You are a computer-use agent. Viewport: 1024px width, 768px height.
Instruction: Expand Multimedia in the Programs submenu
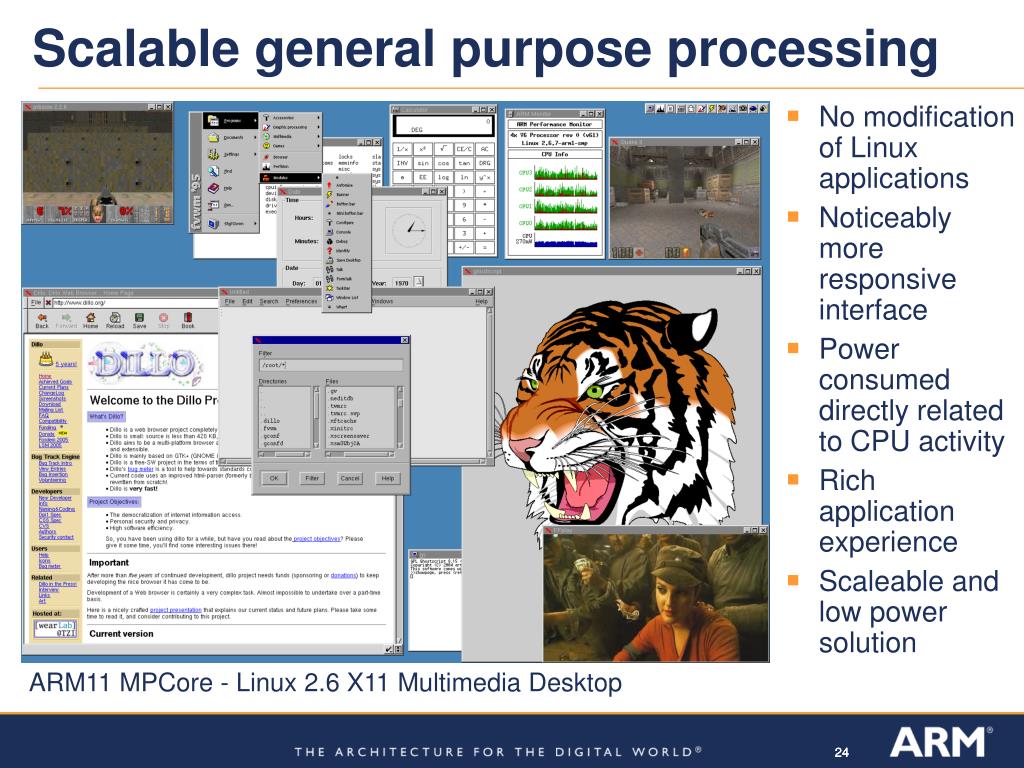click(x=291, y=136)
